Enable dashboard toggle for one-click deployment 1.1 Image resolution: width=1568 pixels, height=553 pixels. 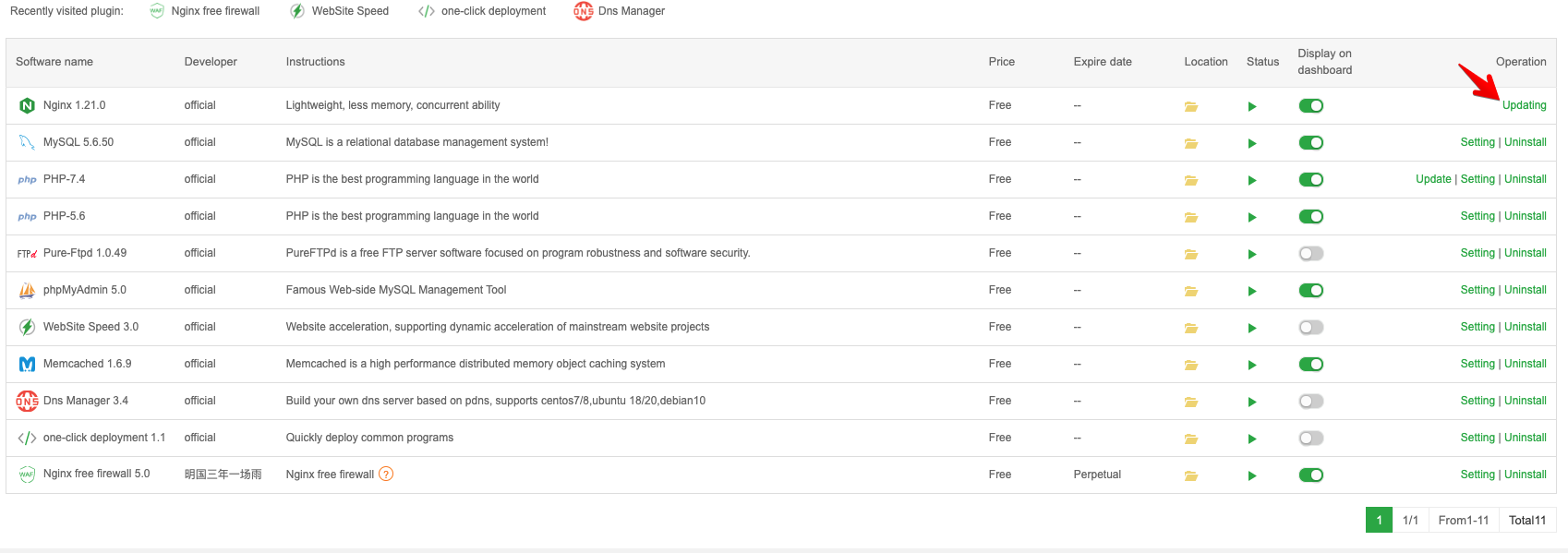(1310, 439)
